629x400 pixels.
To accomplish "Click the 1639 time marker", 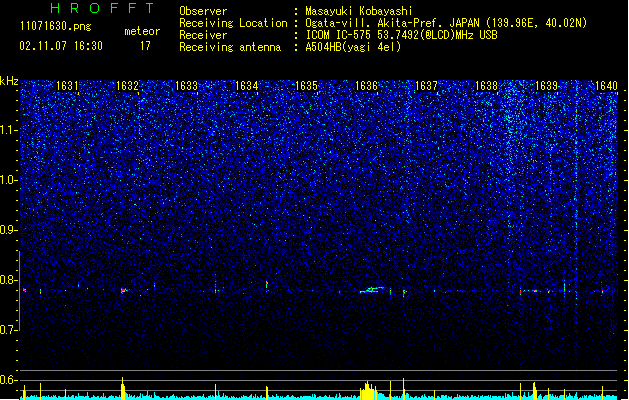I will (546, 86).
